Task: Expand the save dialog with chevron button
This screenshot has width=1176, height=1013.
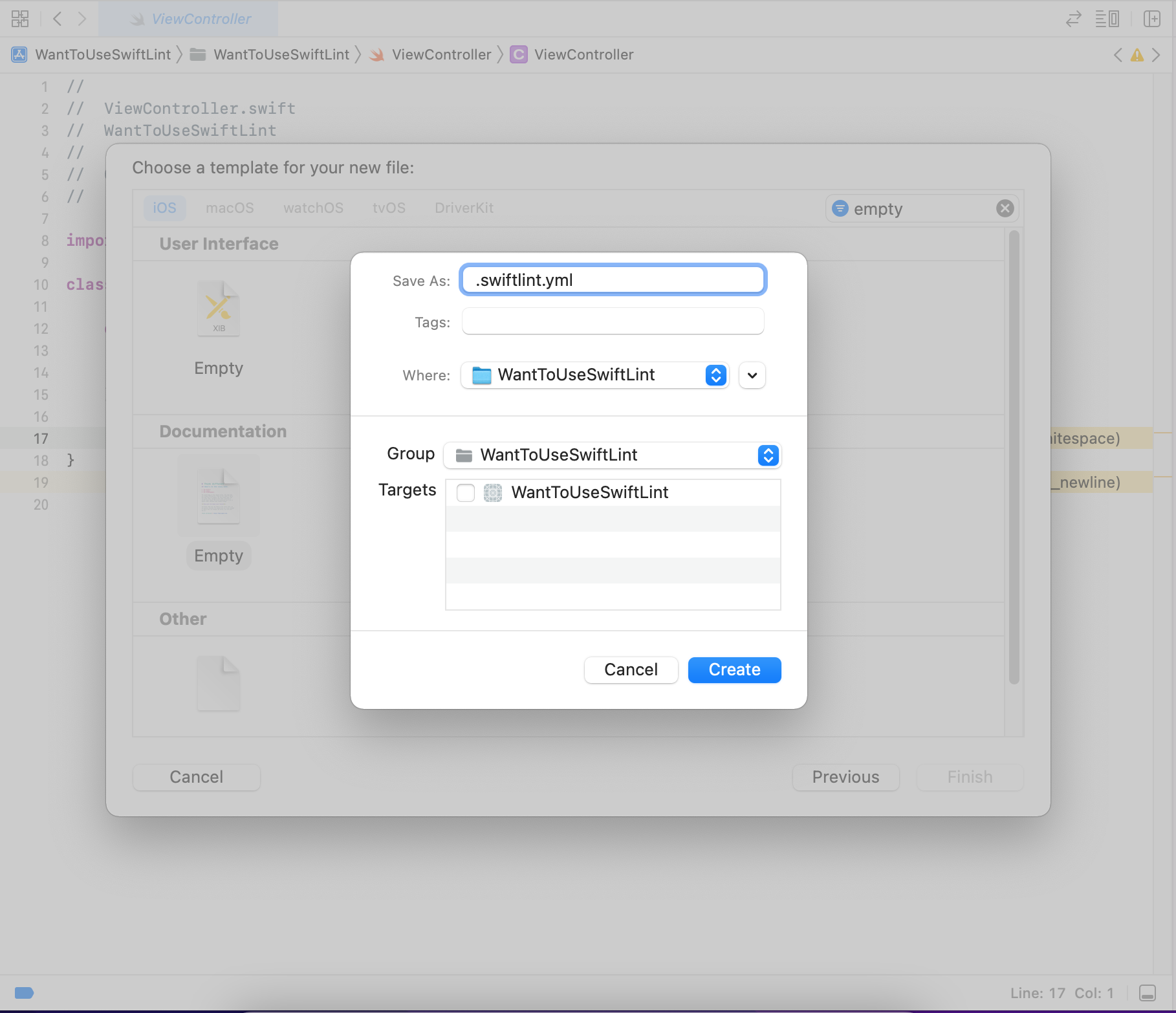Action: click(x=752, y=375)
